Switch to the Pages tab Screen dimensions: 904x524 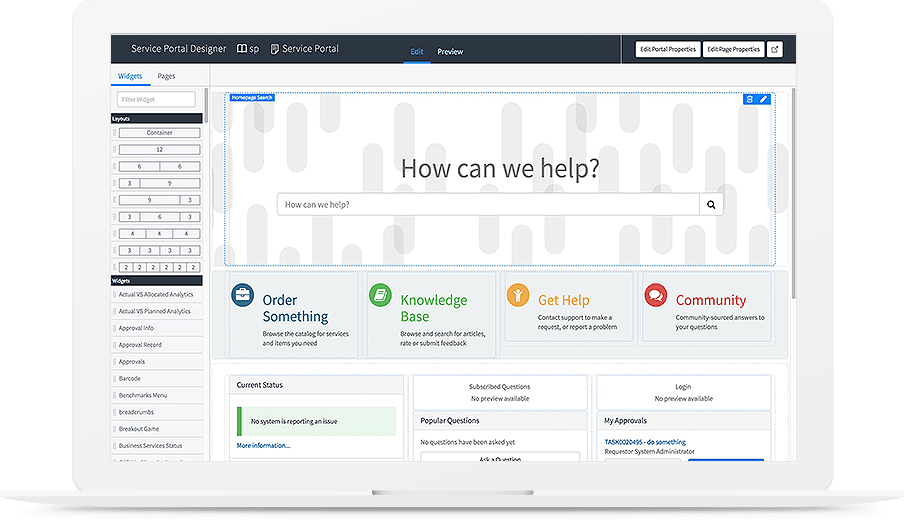point(166,76)
